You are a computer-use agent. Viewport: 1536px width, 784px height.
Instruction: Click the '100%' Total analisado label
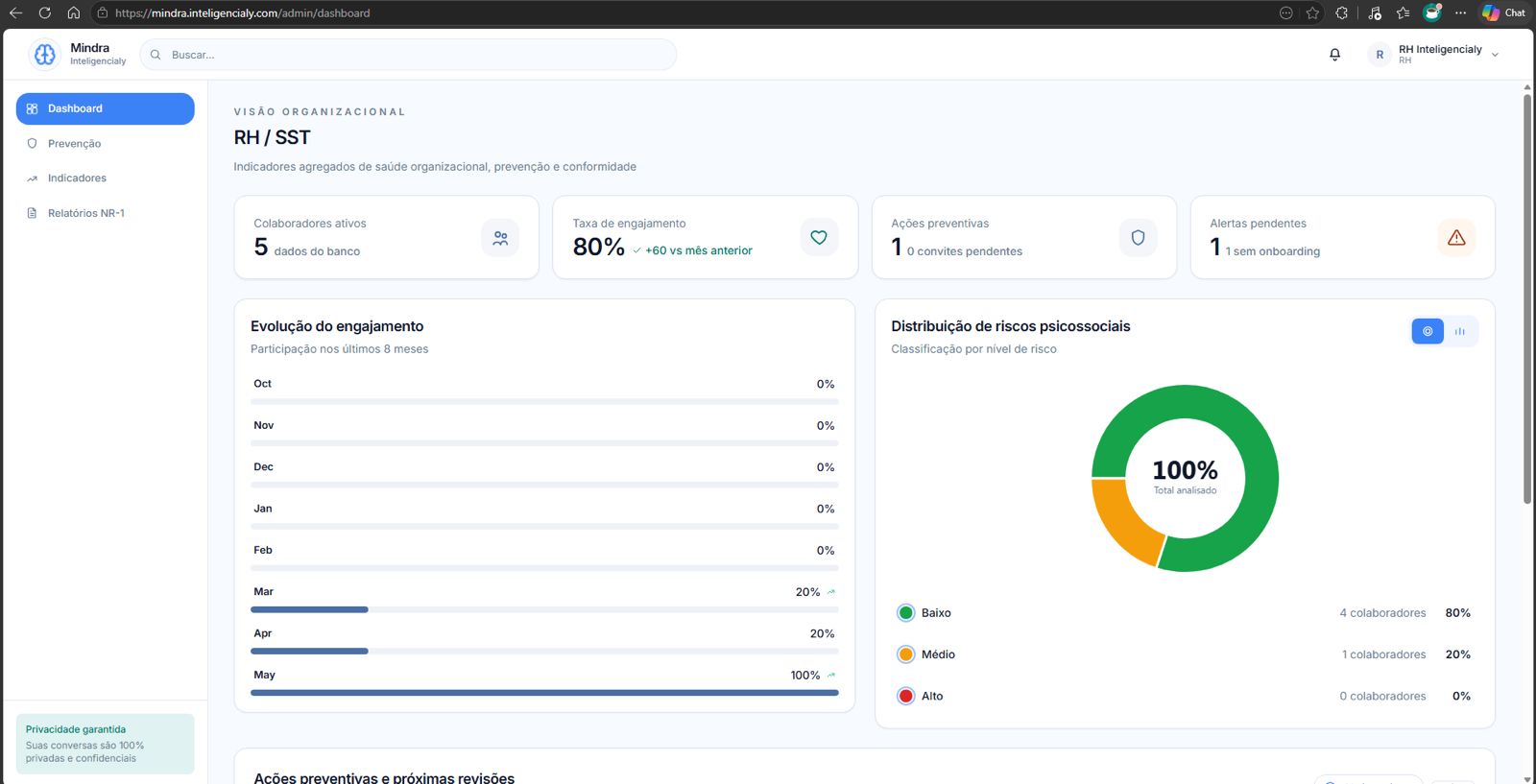1185,470
